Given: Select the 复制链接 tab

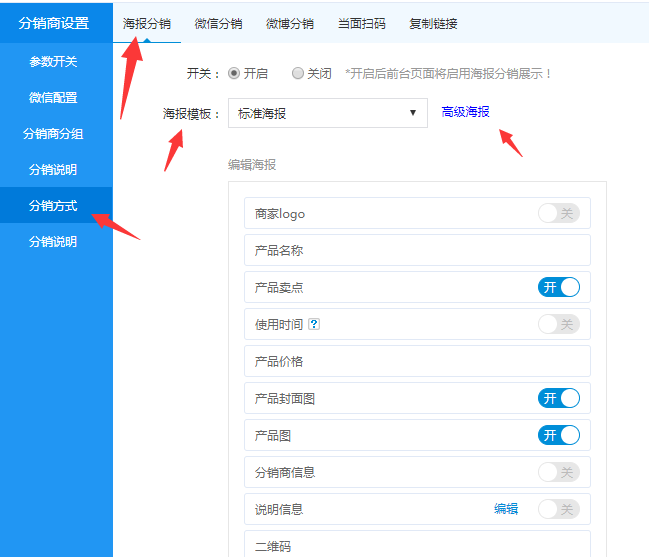Looking at the screenshot, I should 433,23.
